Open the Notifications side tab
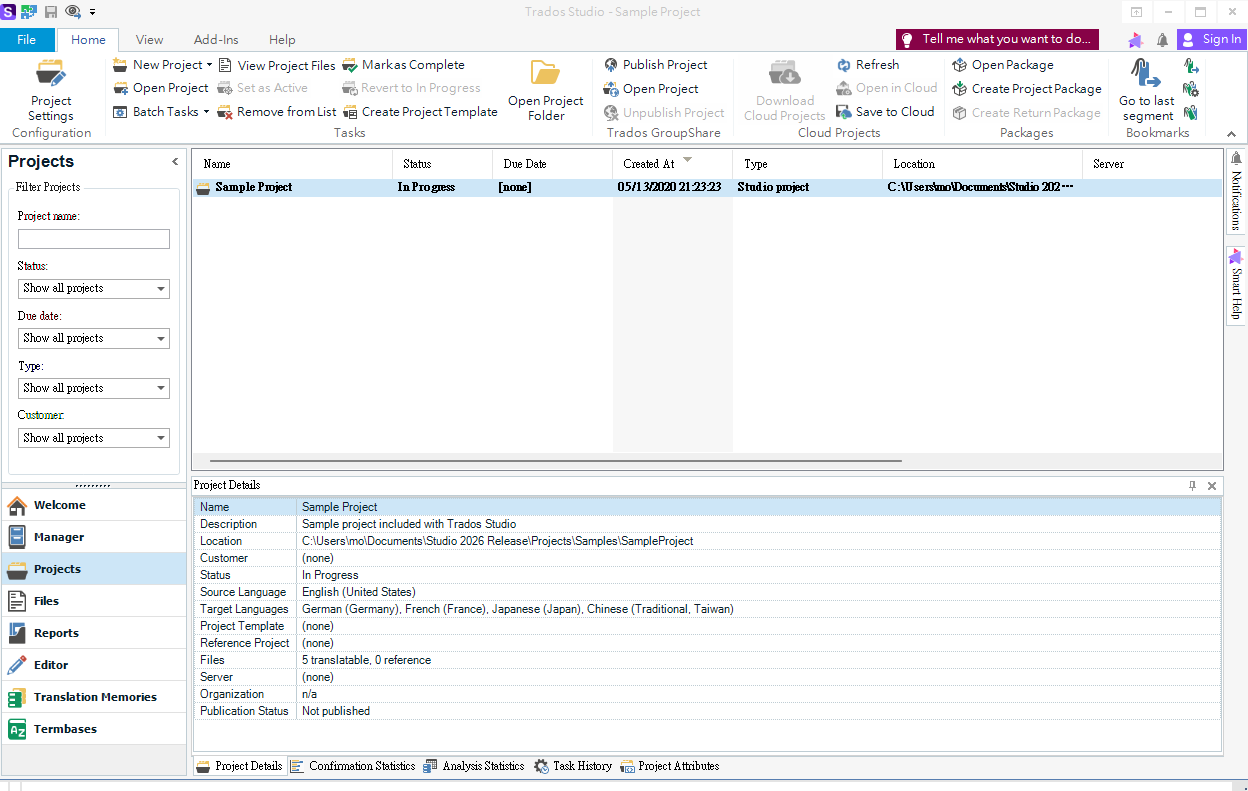This screenshot has height=791, width=1248. (1236, 193)
